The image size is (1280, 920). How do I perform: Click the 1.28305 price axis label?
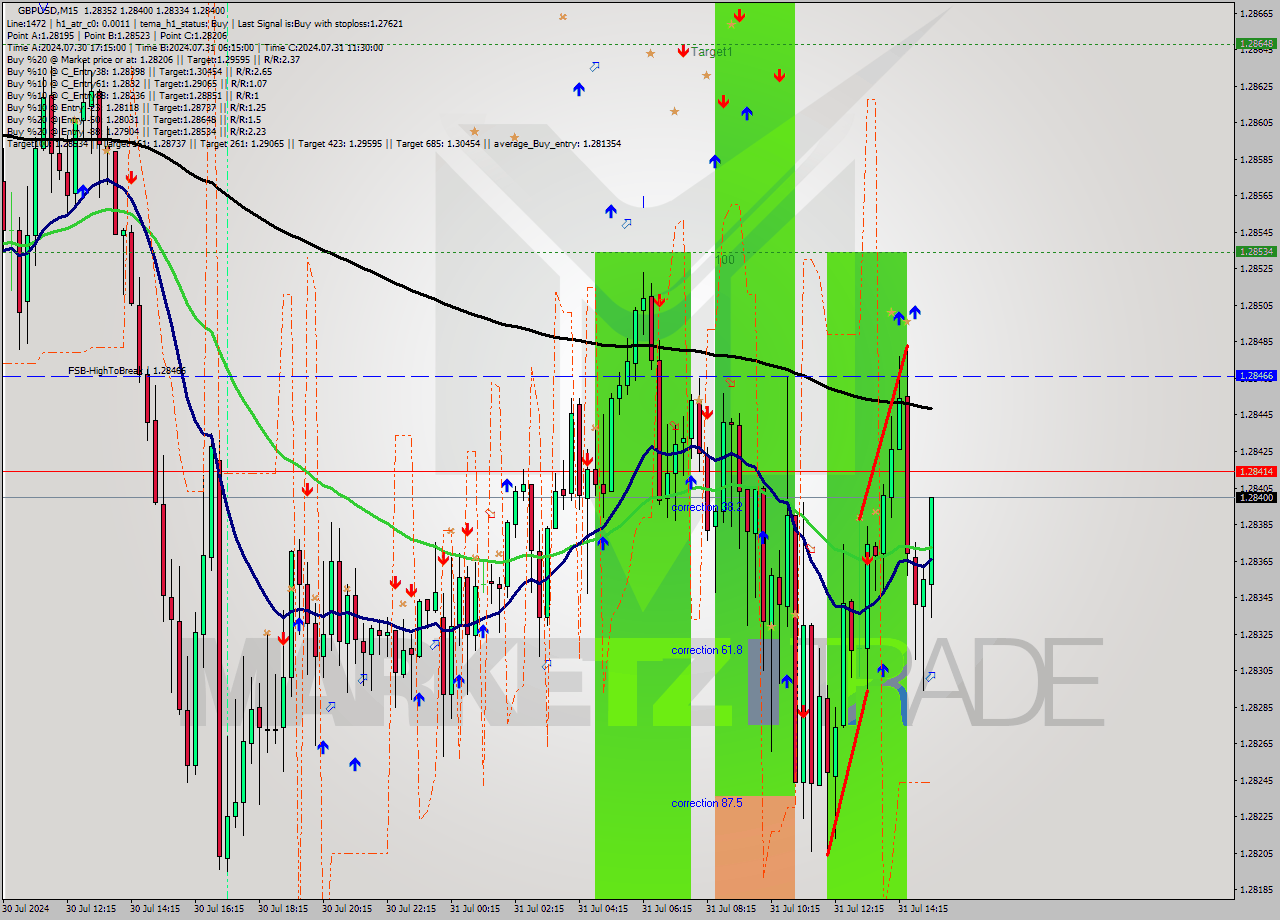pos(1256,670)
